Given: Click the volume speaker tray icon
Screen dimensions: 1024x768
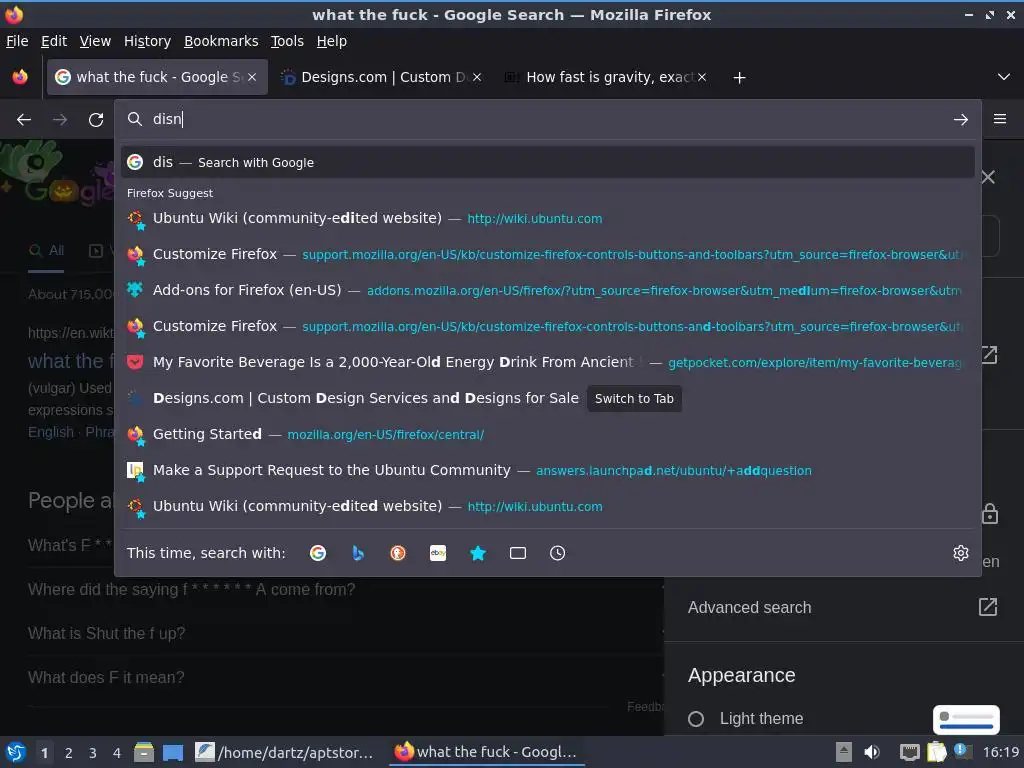Looking at the screenshot, I should point(871,752).
